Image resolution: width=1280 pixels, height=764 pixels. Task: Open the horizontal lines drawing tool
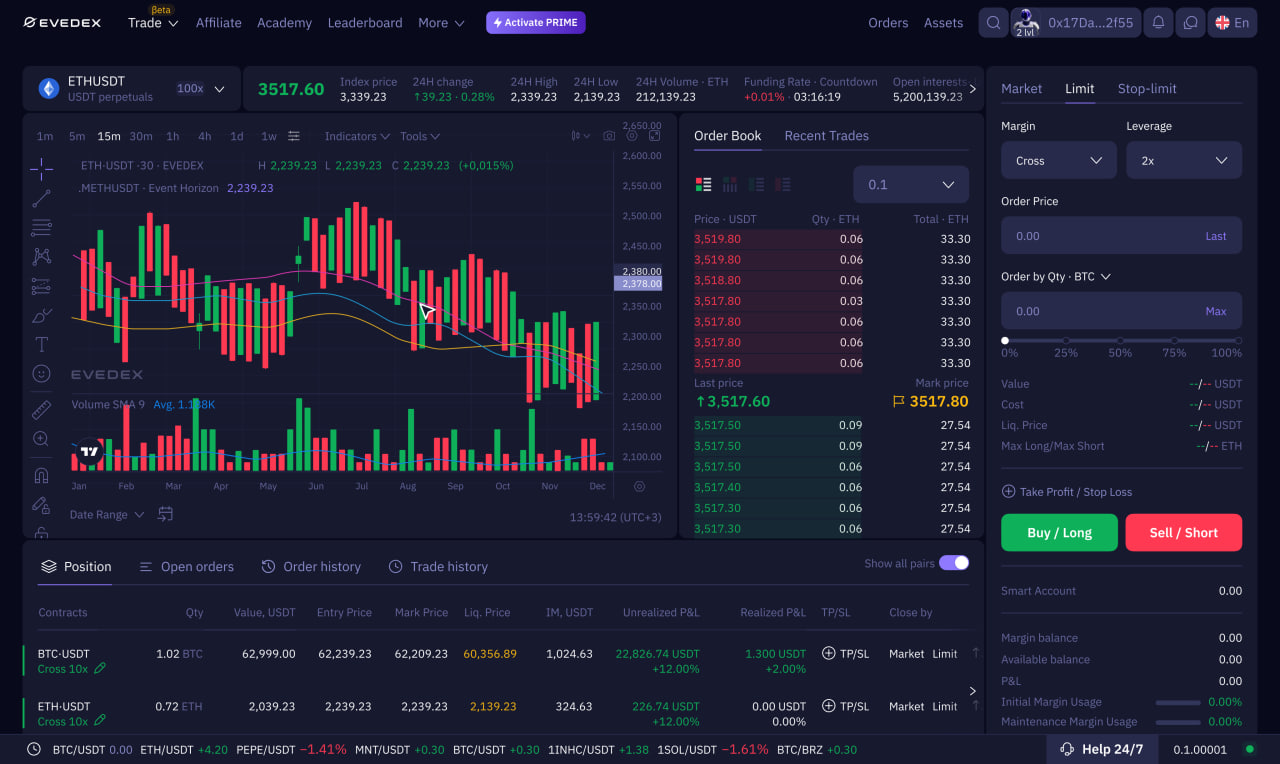pos(41,228)
